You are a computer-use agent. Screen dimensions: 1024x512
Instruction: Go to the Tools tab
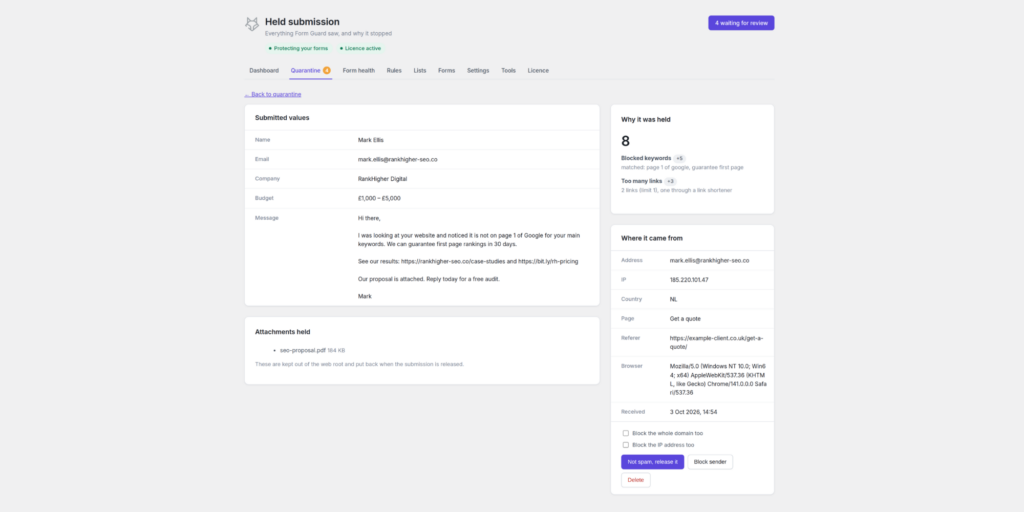coord(509,71)
